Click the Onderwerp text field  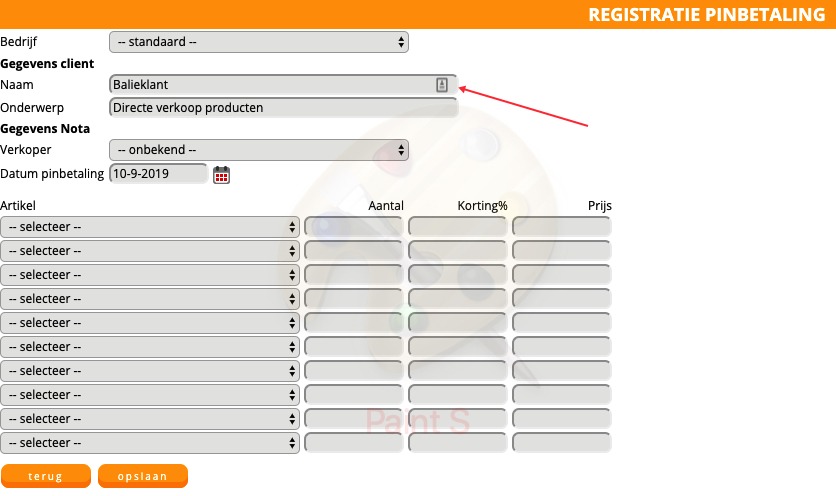click(282, 107)
